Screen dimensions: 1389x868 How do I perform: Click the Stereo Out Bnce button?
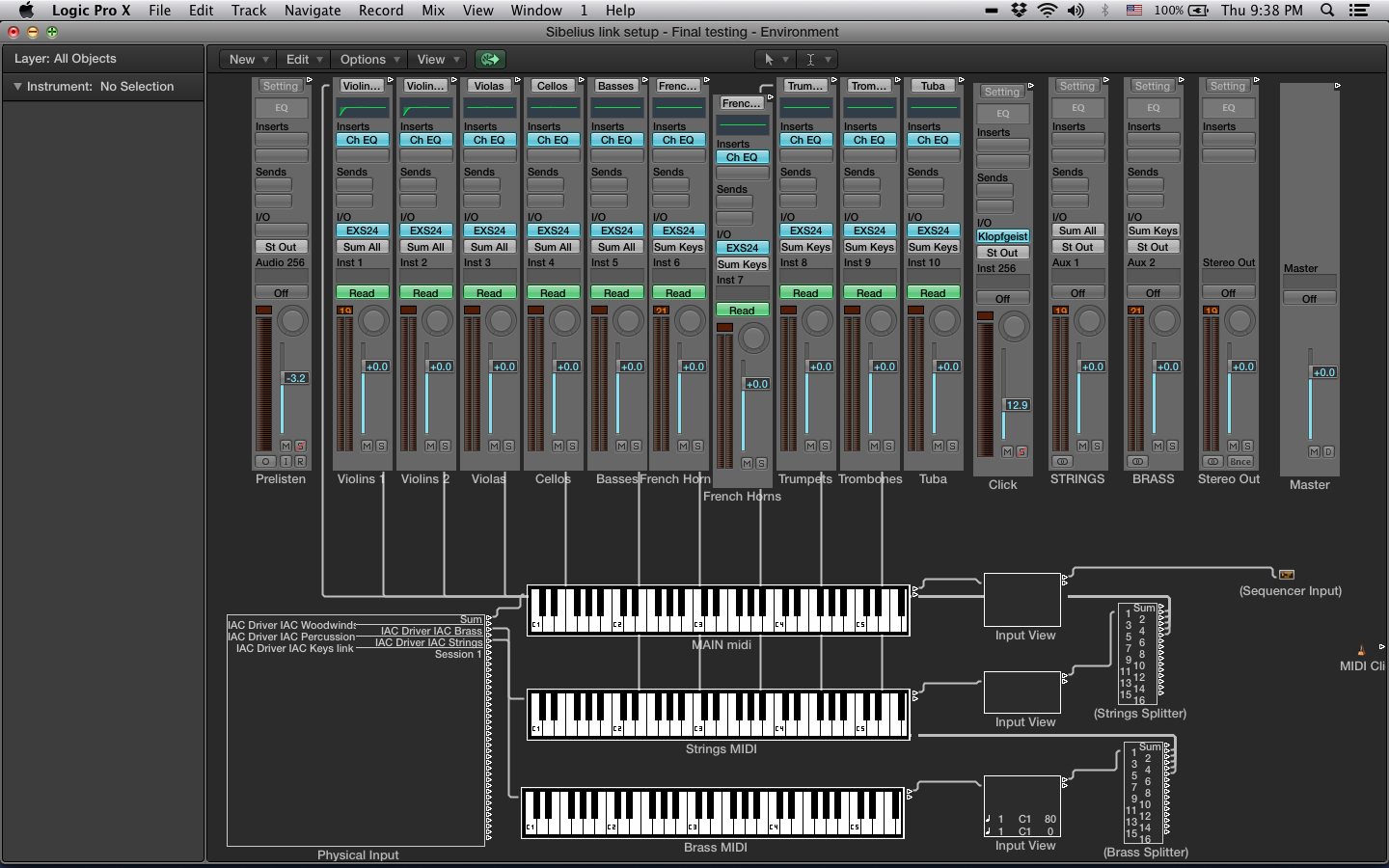[x=1240, y=462]
